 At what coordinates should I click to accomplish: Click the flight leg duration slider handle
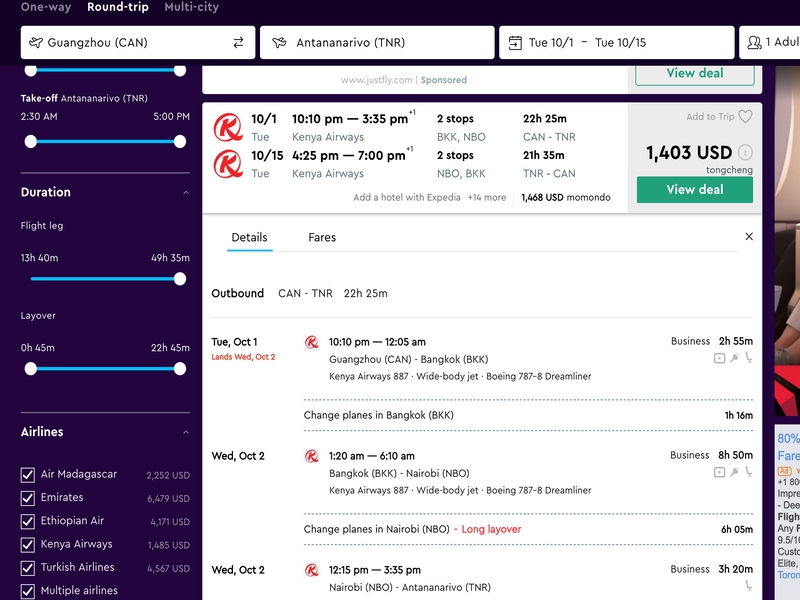tap(180, 279)
